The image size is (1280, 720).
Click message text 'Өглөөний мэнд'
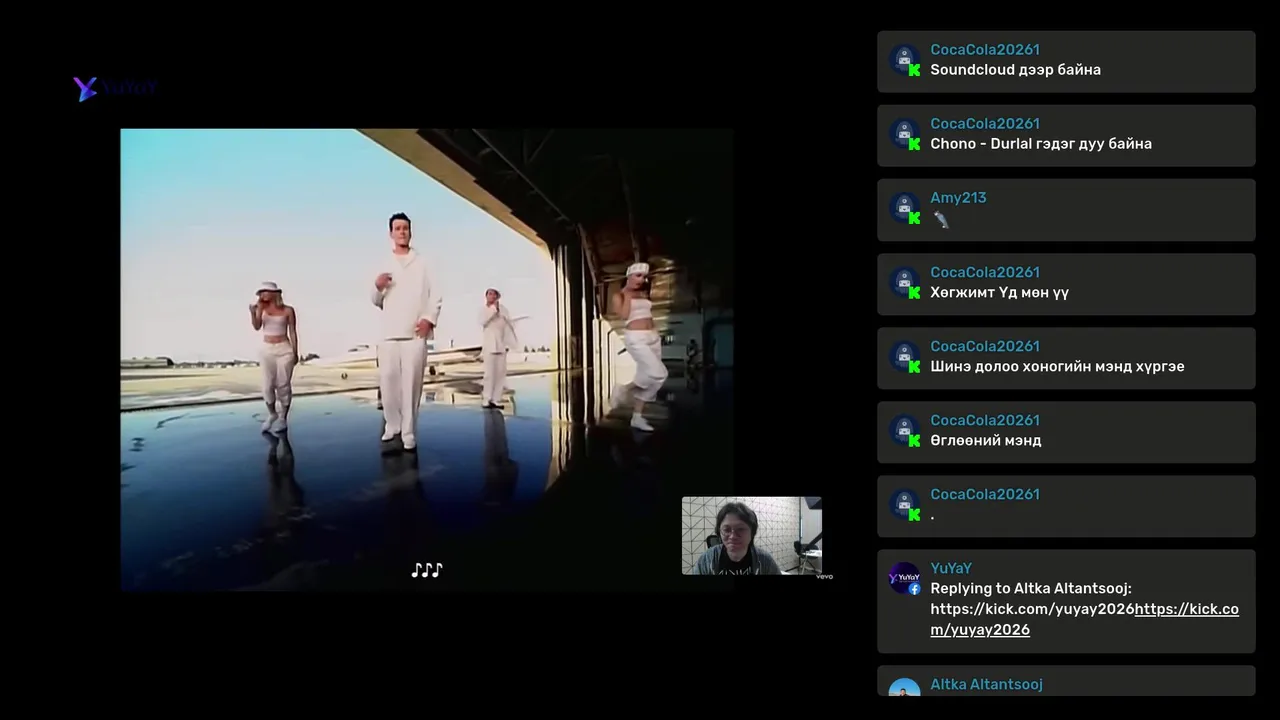(985, 440)
